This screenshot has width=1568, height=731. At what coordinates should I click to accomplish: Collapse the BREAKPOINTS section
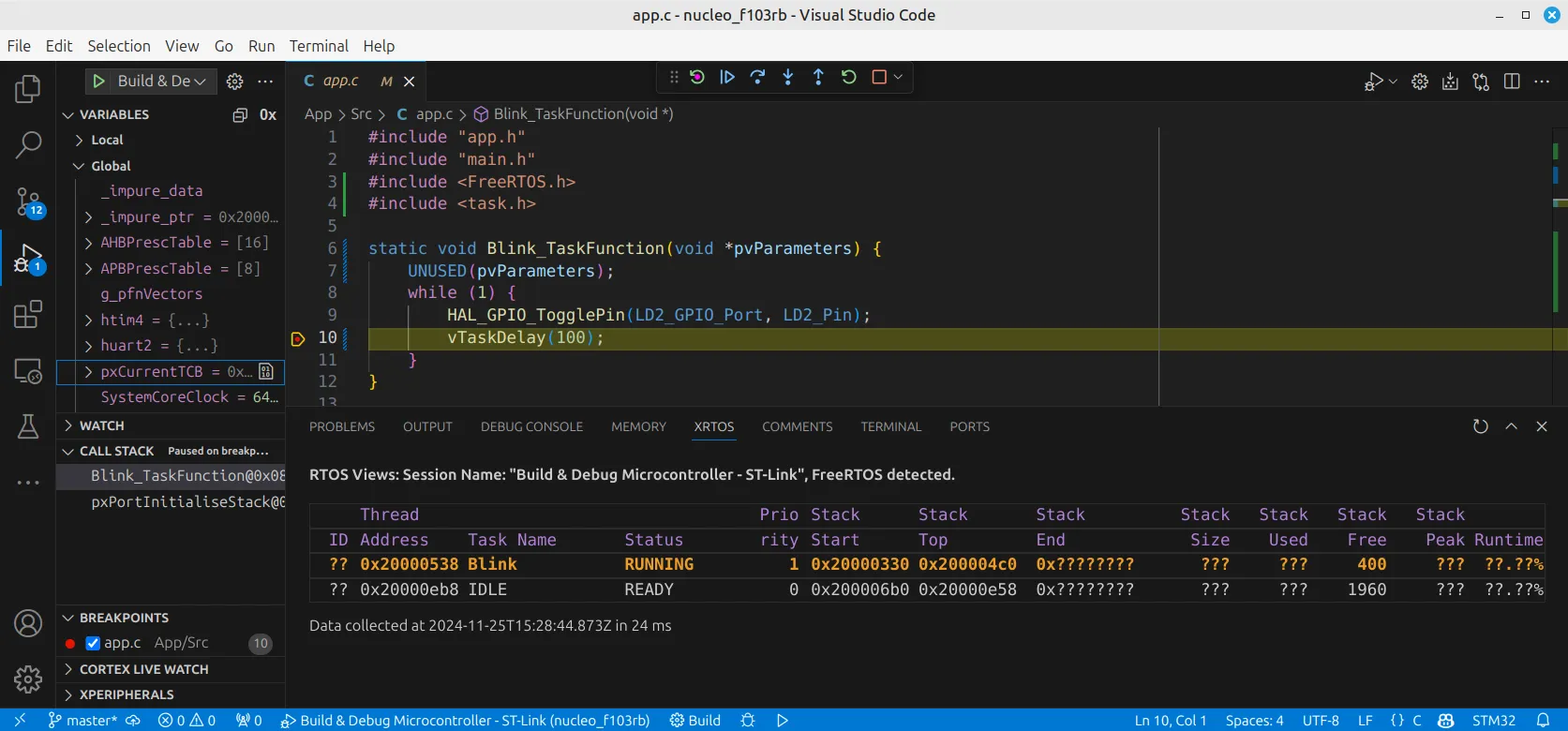click(x=67, y=618)
